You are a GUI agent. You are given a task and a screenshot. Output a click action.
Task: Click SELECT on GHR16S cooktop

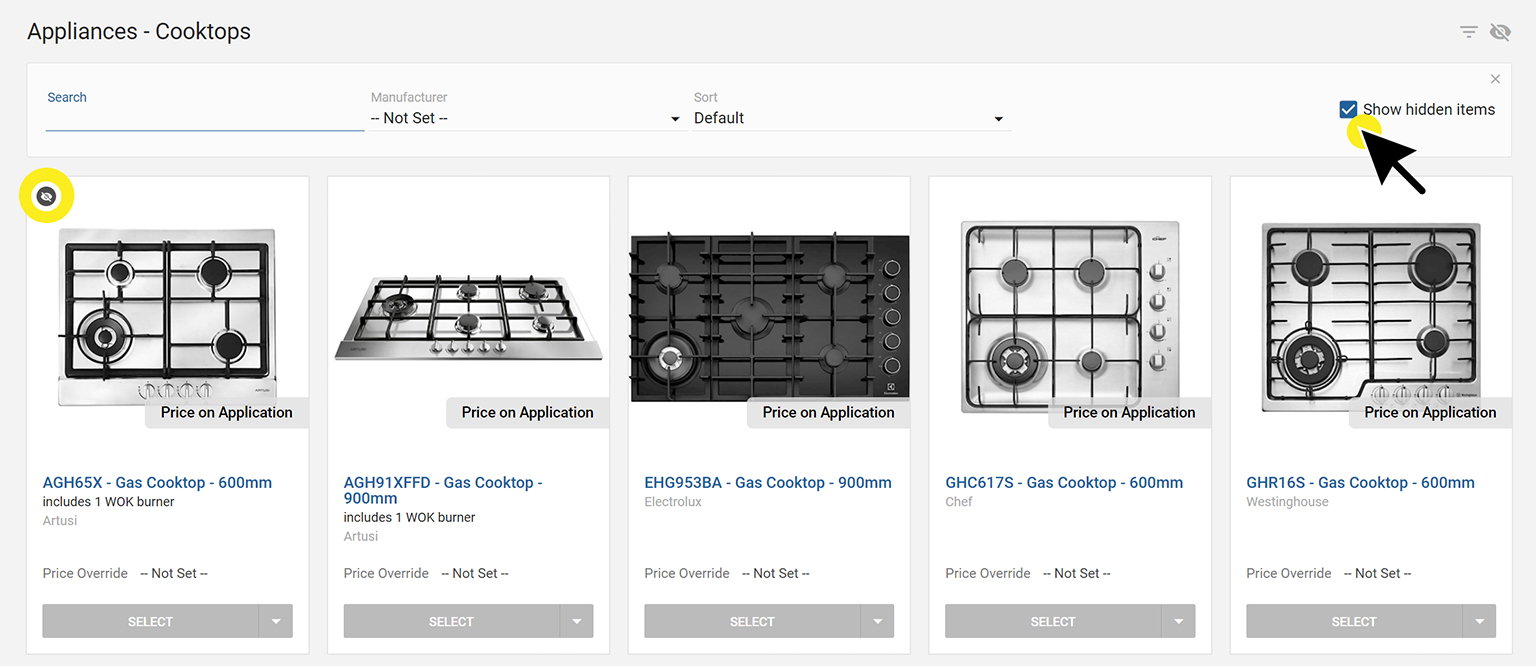pyautogui.click(x=1354, y=621)
